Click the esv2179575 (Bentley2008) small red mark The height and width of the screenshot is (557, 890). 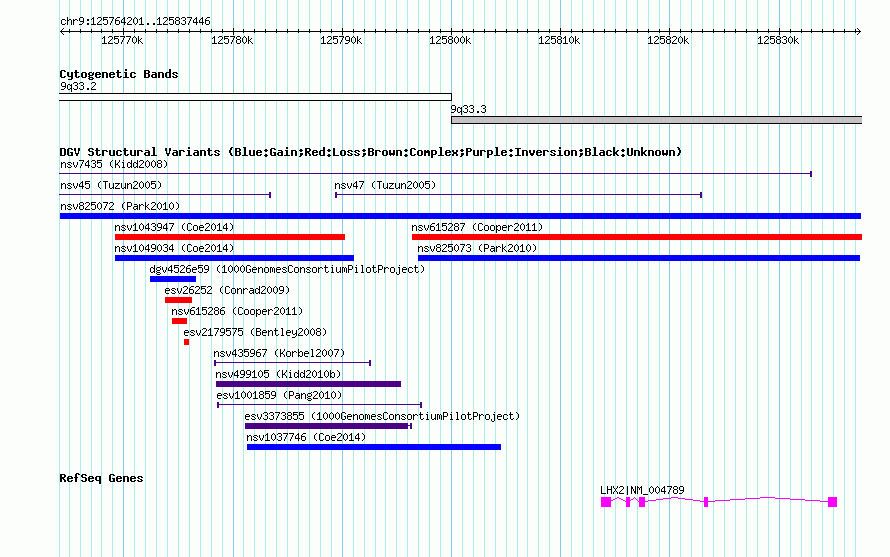pos(186,342)
